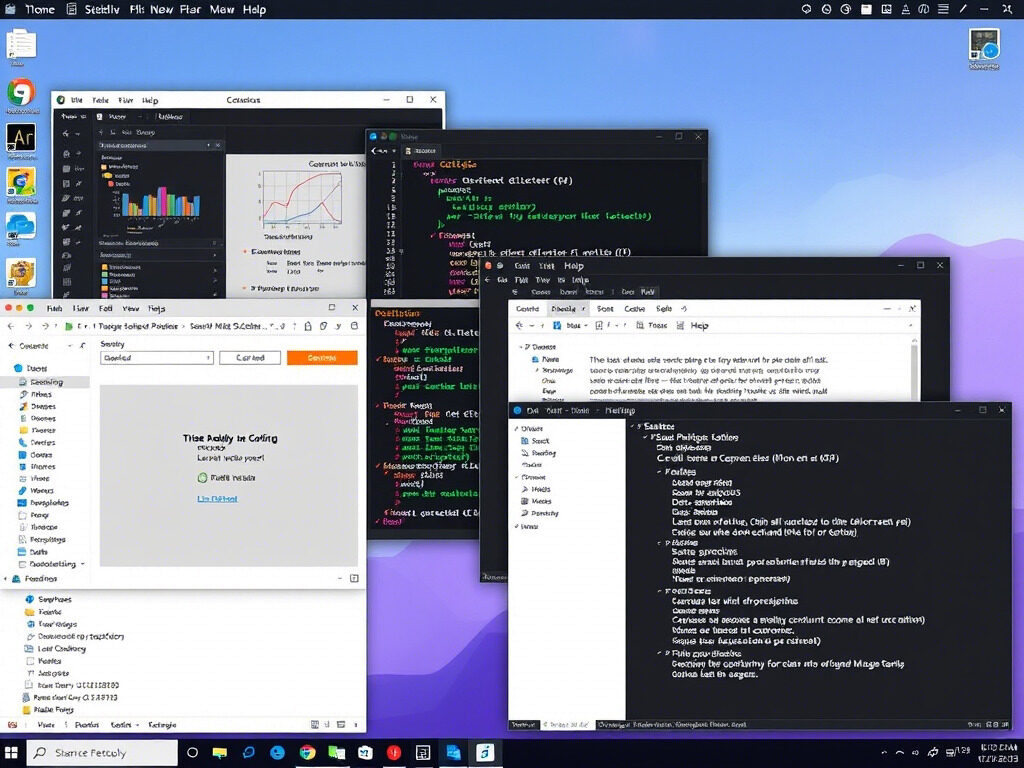The height and width of the screenshot is (768, 1024).
Task: Open the Help menu in top system bar
Action: pyautogui.click(x=254, y=10)
